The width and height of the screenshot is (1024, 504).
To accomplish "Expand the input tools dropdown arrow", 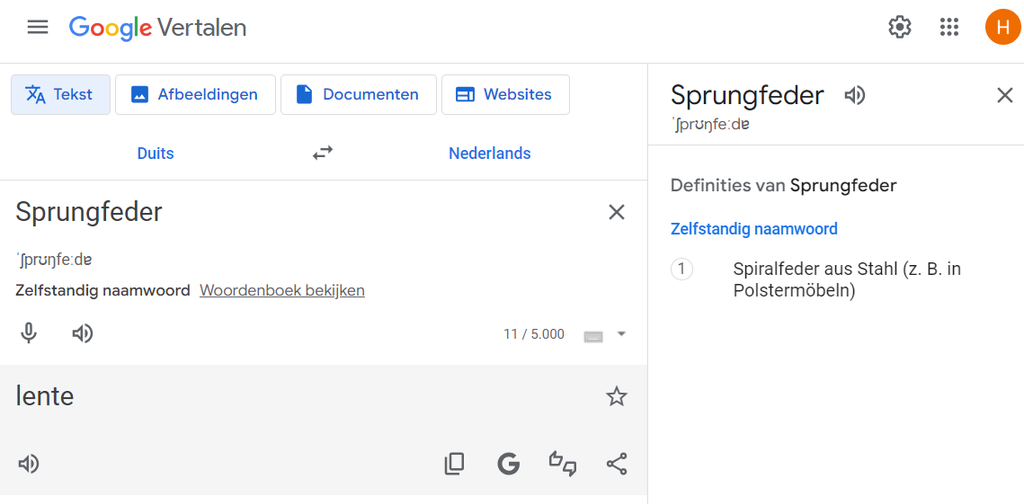I will tap(621, 334).
